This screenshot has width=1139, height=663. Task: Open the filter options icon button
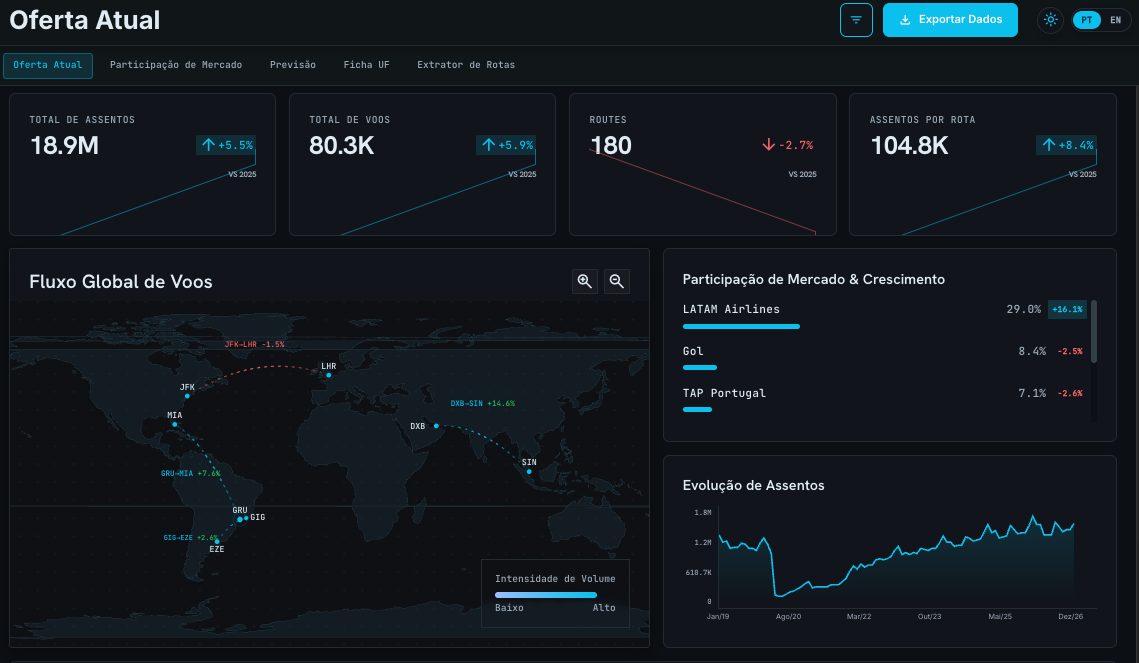(856, 20)
